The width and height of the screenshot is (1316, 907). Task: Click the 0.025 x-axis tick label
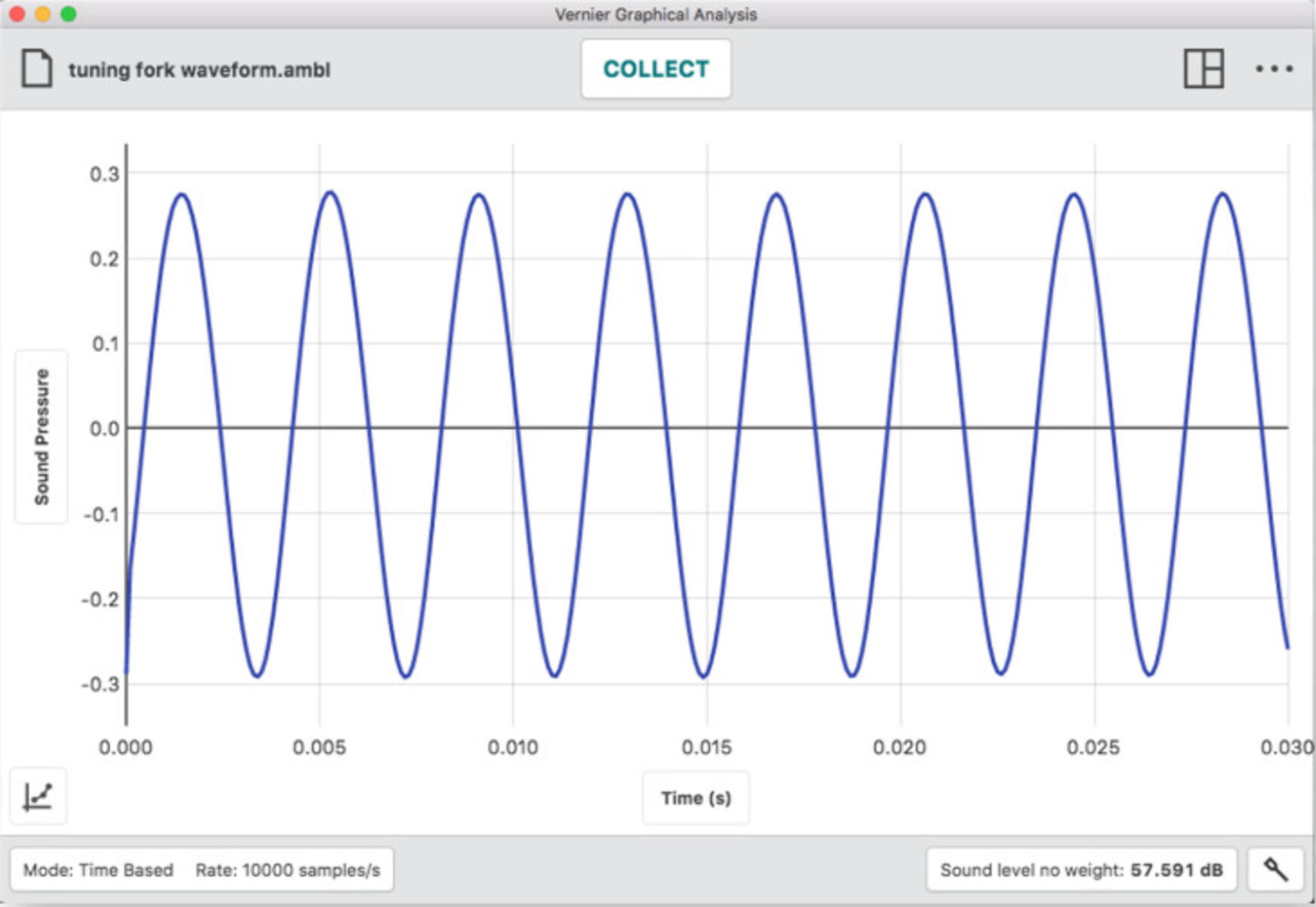point(1093,748)
